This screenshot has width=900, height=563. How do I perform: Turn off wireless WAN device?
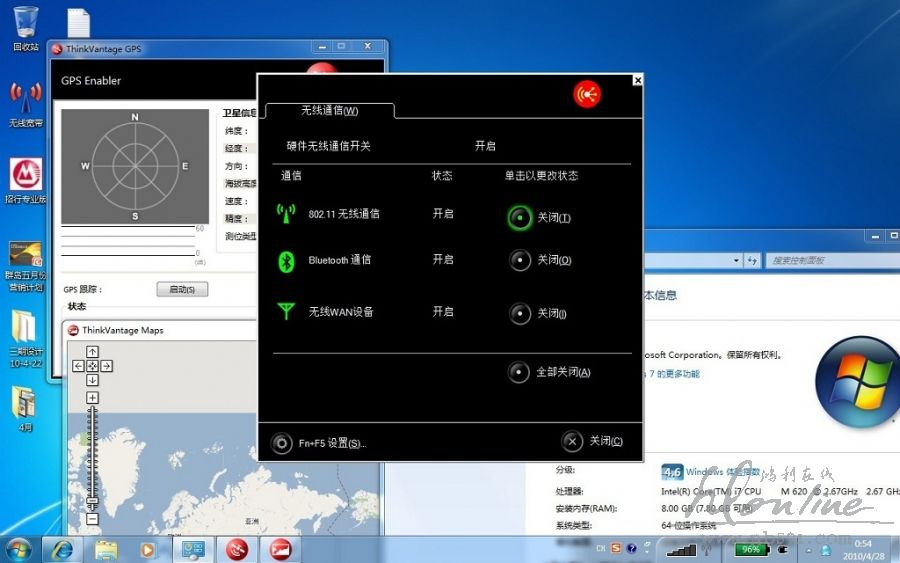pyautogui.click(x=519, y=314)
